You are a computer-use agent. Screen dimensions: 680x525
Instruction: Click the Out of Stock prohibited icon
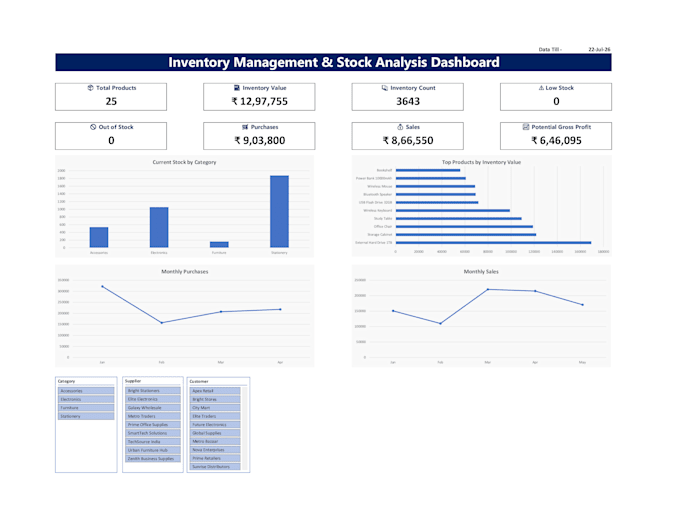93,127
